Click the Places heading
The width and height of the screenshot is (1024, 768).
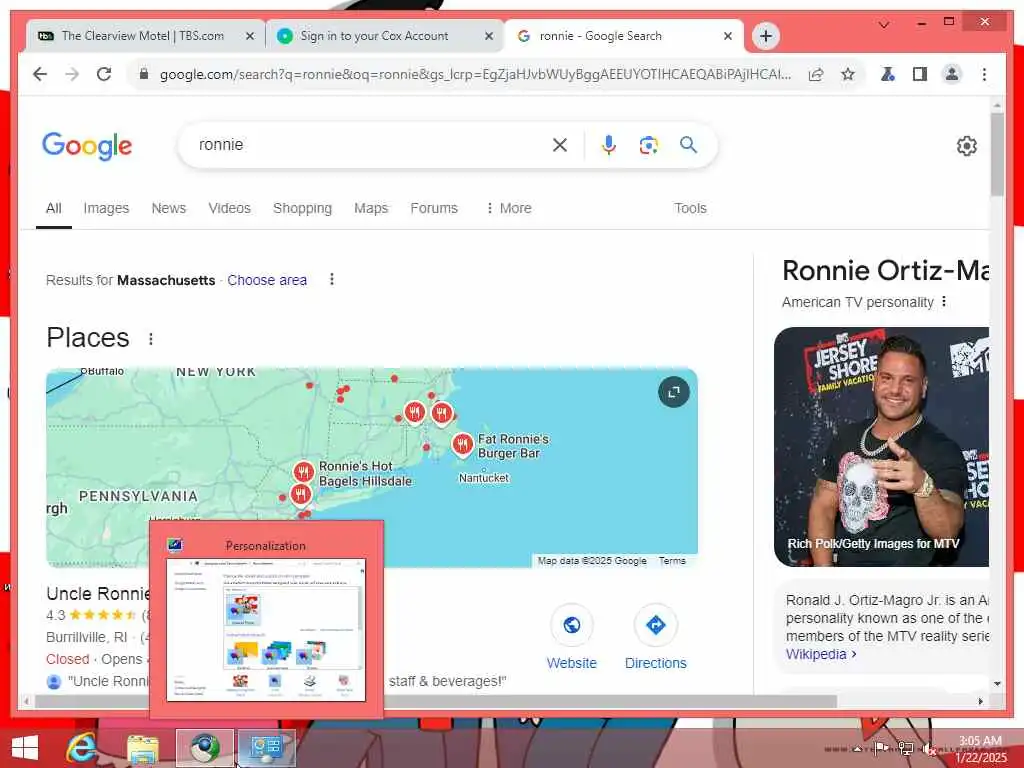88,338
